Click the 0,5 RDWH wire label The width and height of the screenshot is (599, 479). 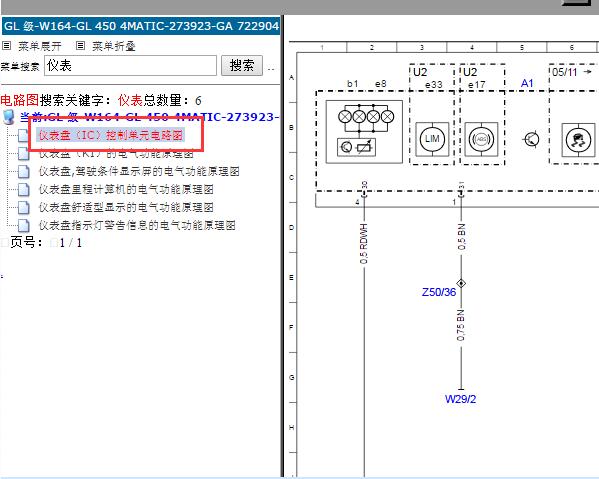[364, 243]
